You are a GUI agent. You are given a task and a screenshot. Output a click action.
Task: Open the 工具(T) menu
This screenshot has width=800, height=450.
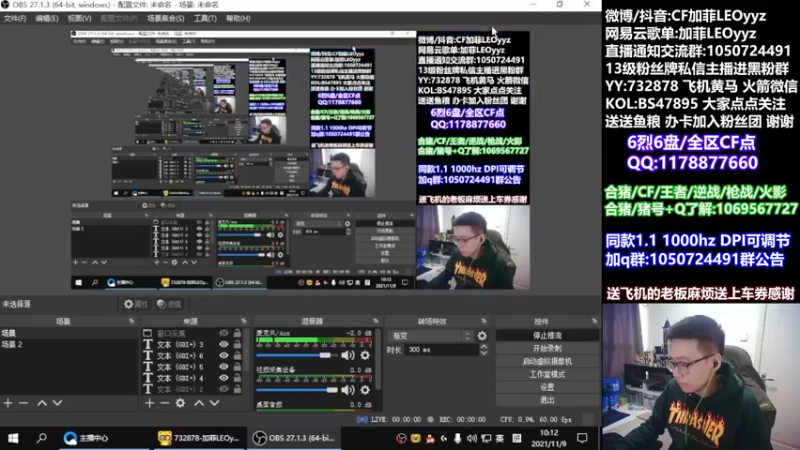coord(205,18)
